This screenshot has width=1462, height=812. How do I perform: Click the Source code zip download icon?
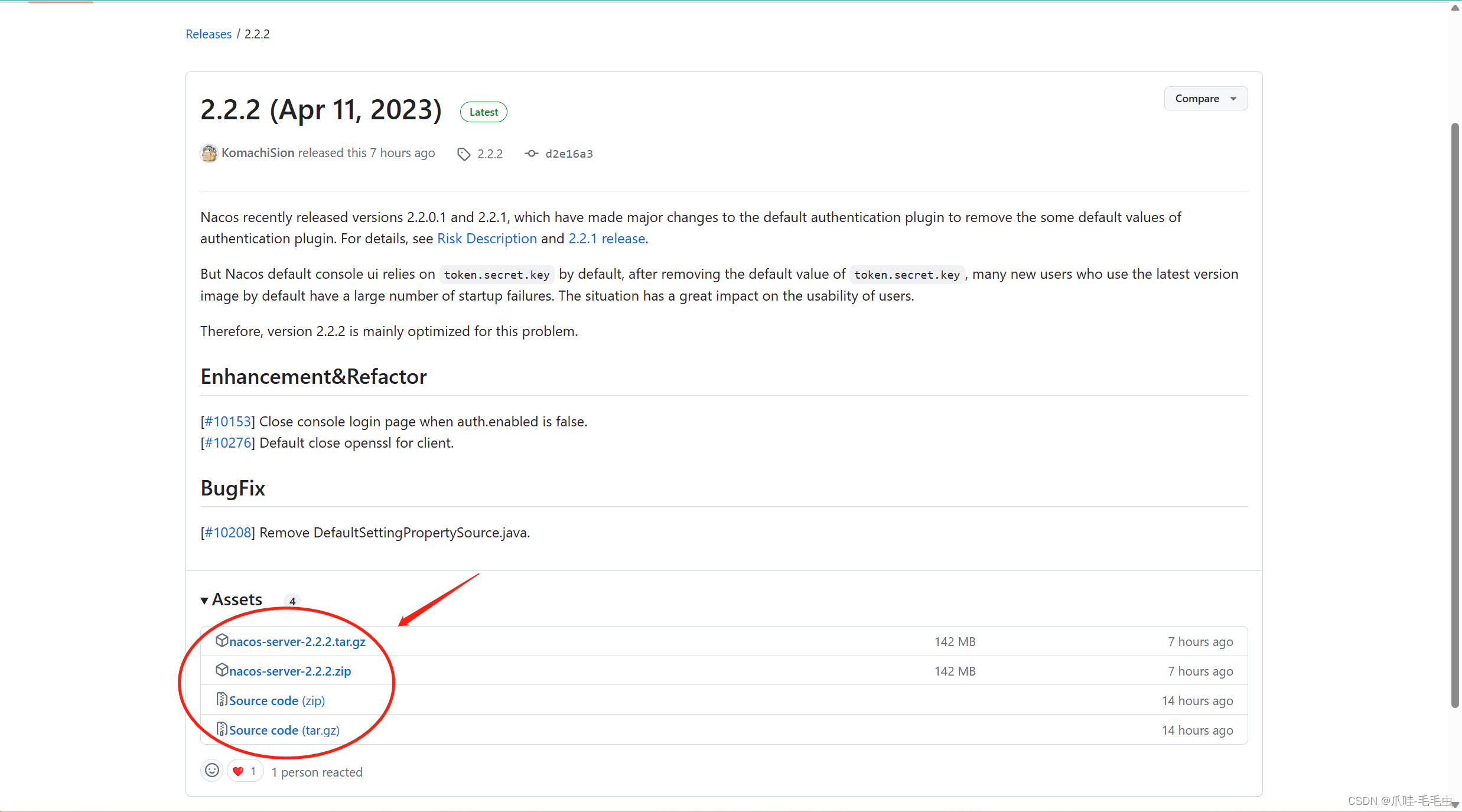pos(220,700)
